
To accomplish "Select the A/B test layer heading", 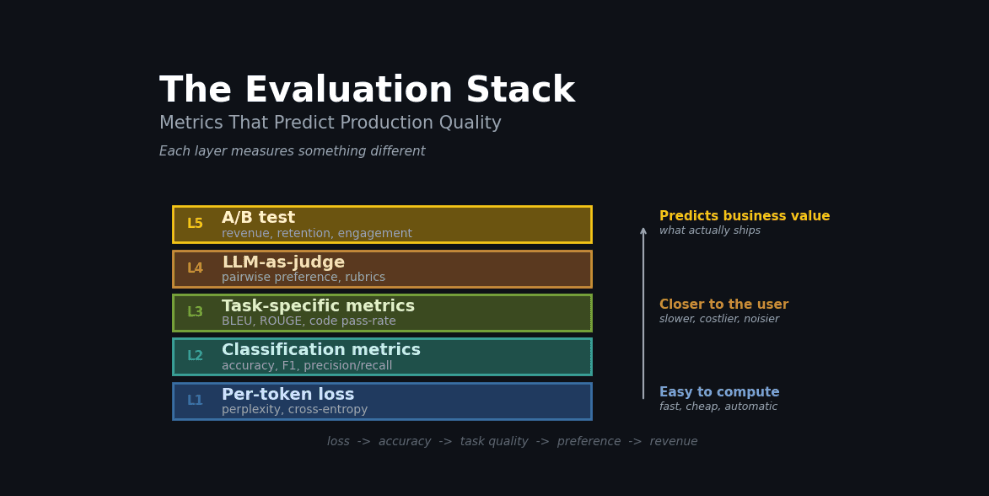I will [x=258, y=218].
